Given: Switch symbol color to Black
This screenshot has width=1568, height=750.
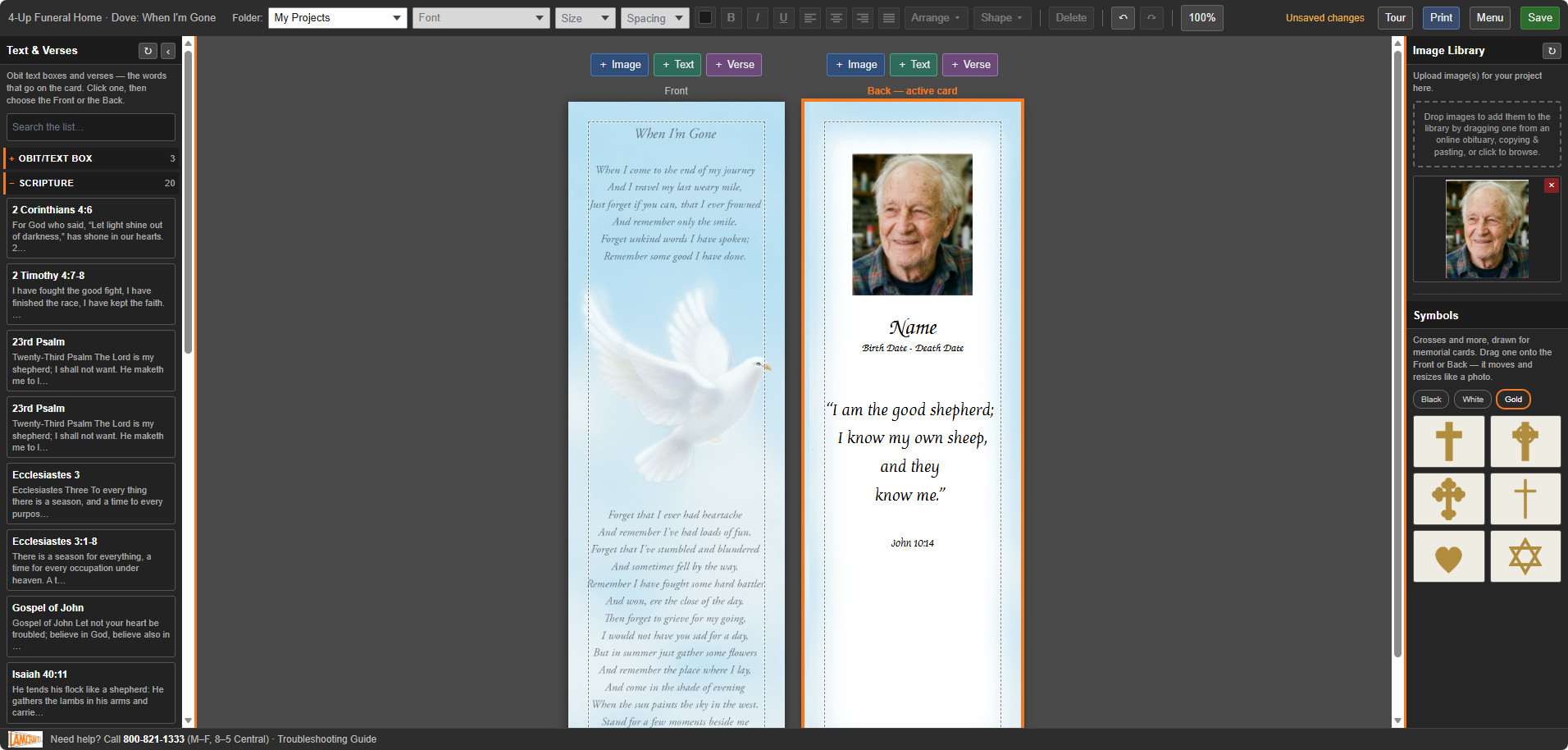Looking at the screenshot, I should (x=1431, y=400).
